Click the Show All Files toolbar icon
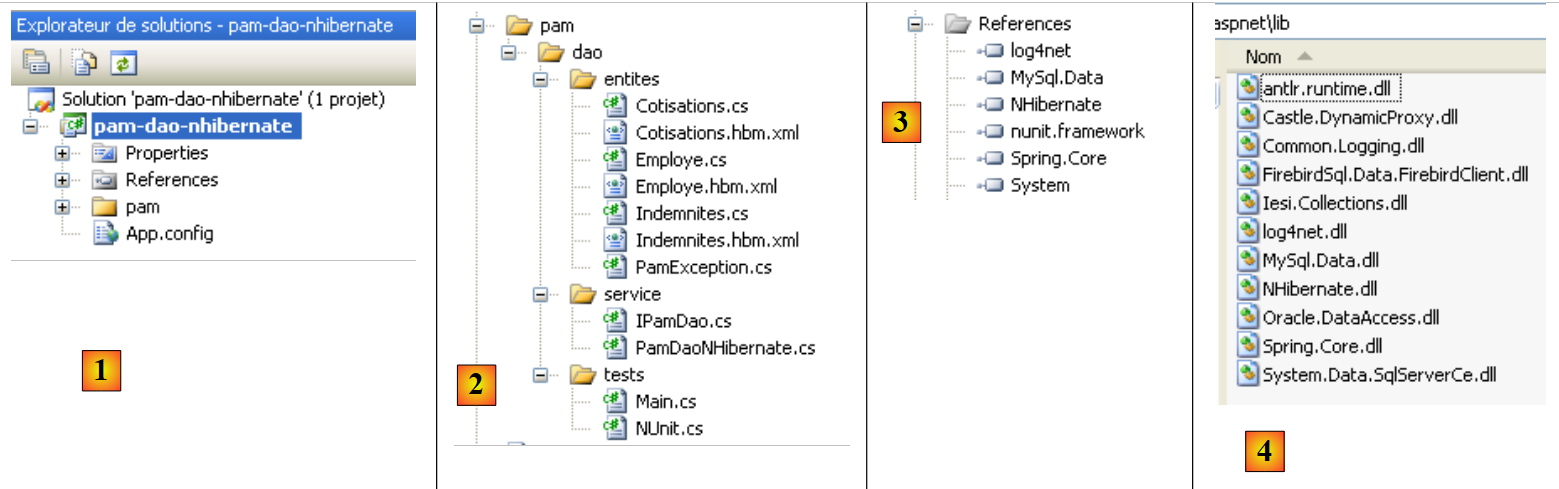 [x=84, y=63]
